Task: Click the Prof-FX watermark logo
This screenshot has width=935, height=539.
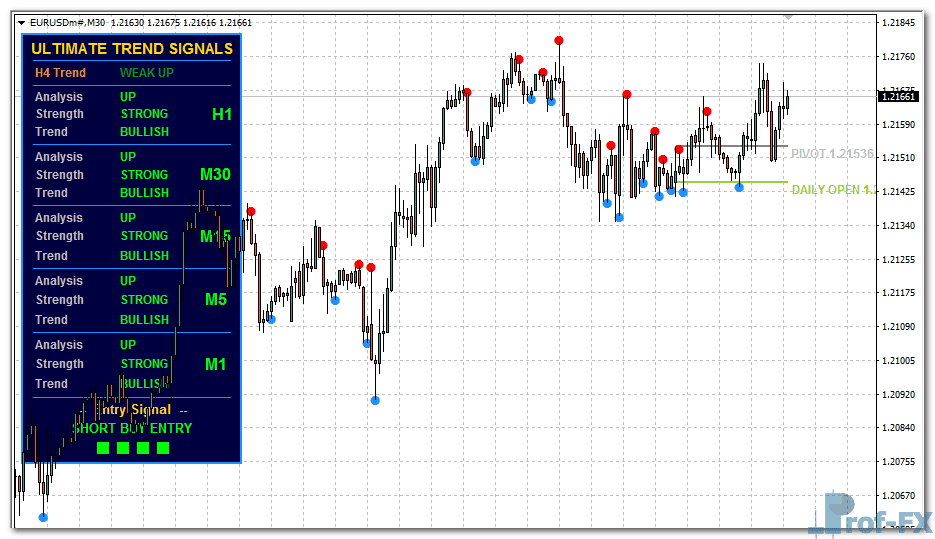Action: pyautogui.click(x=869, y=514)
